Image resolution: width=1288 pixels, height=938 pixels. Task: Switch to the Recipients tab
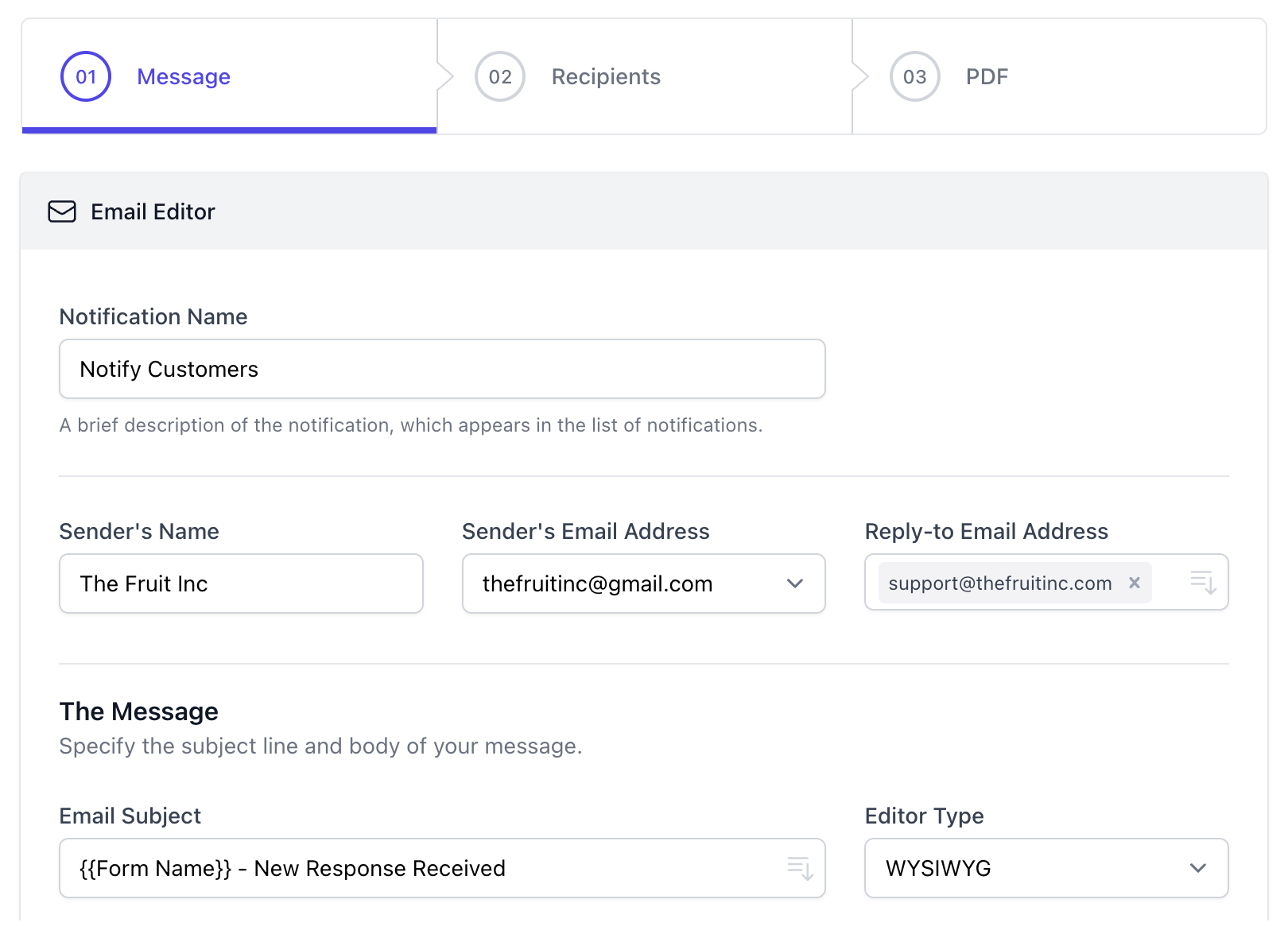(x=606, y=76)
